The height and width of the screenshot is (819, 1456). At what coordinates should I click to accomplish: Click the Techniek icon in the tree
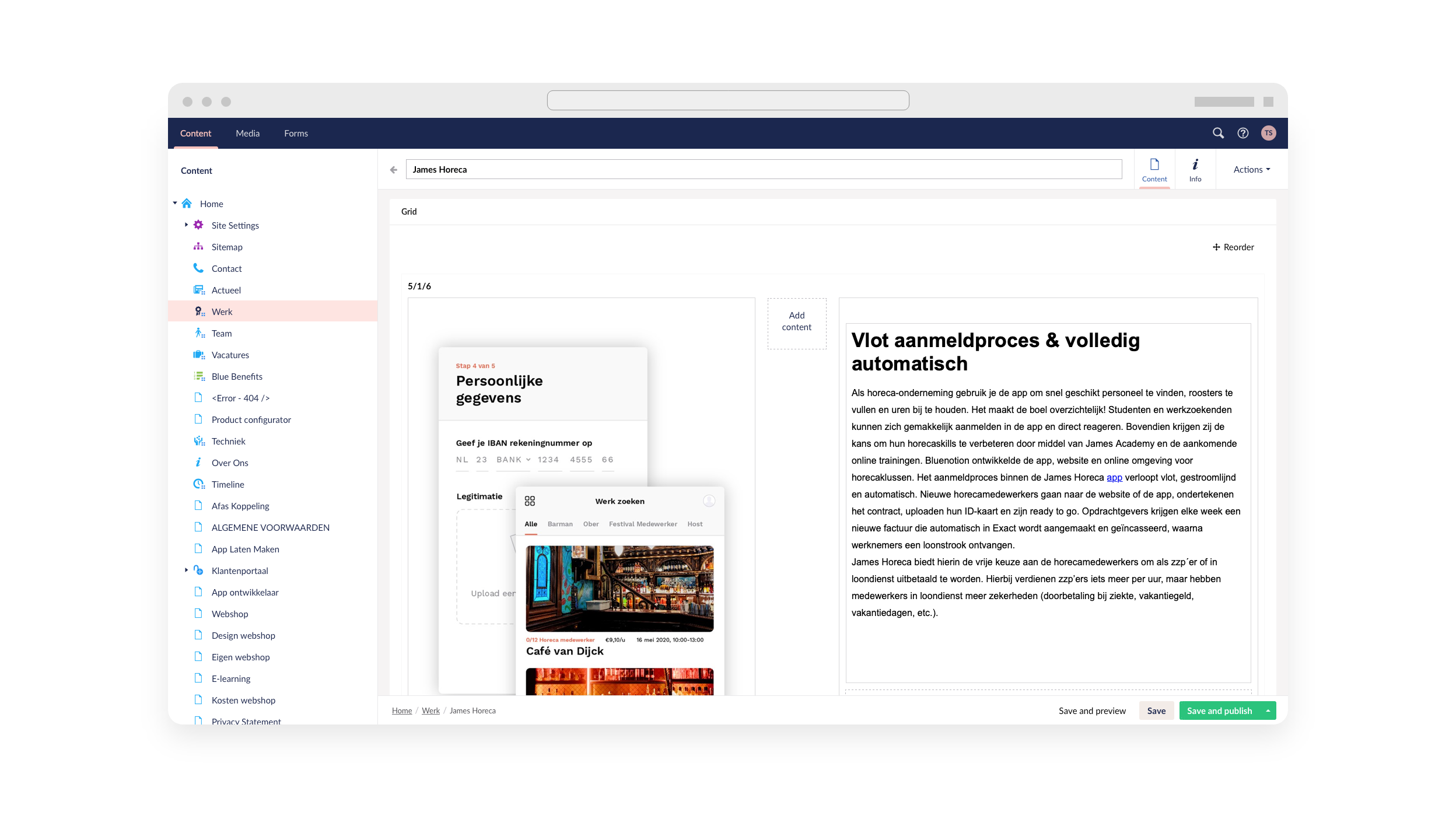click(199, 441)
